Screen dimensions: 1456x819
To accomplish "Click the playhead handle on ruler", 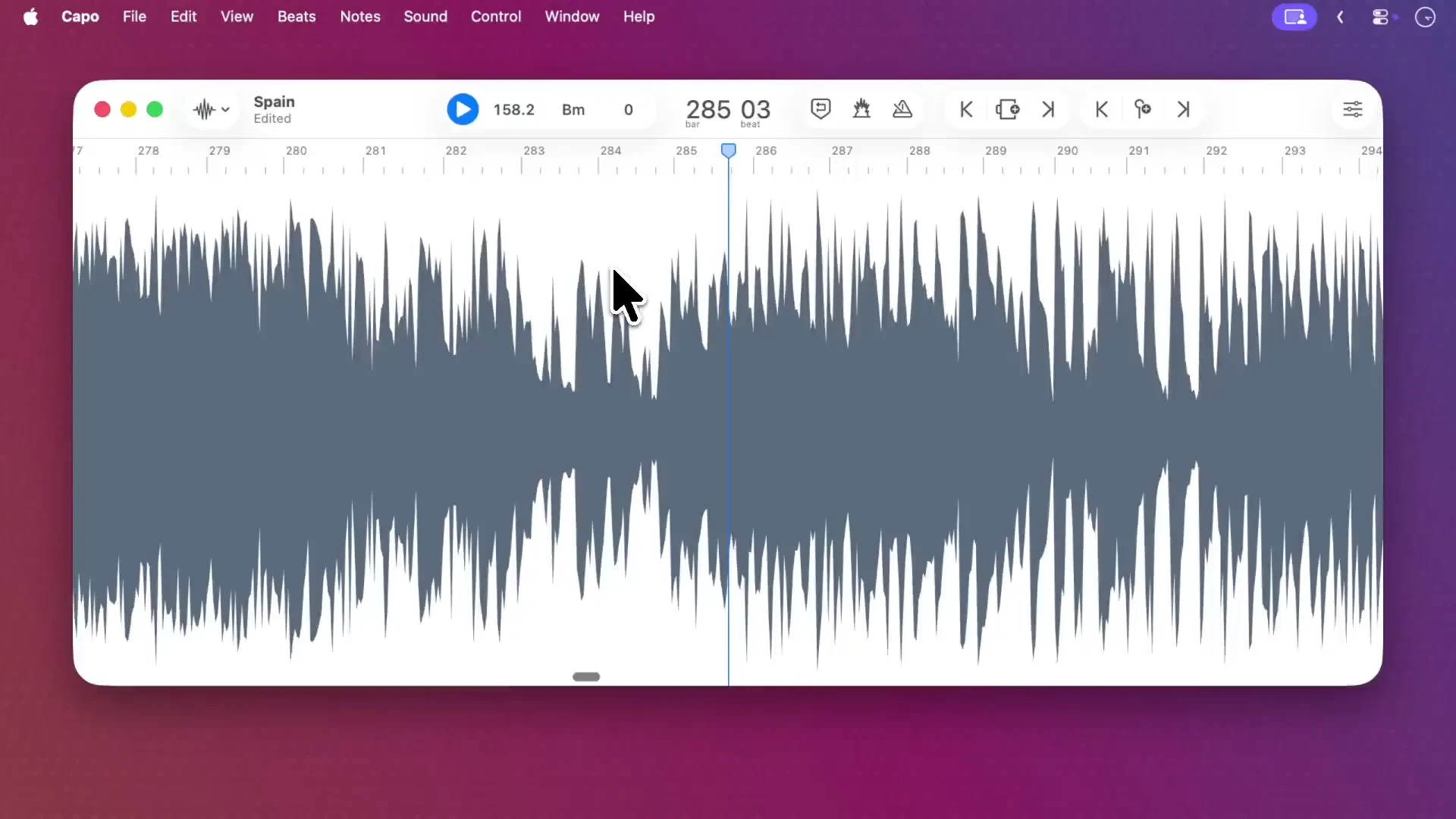I will 728,151.
